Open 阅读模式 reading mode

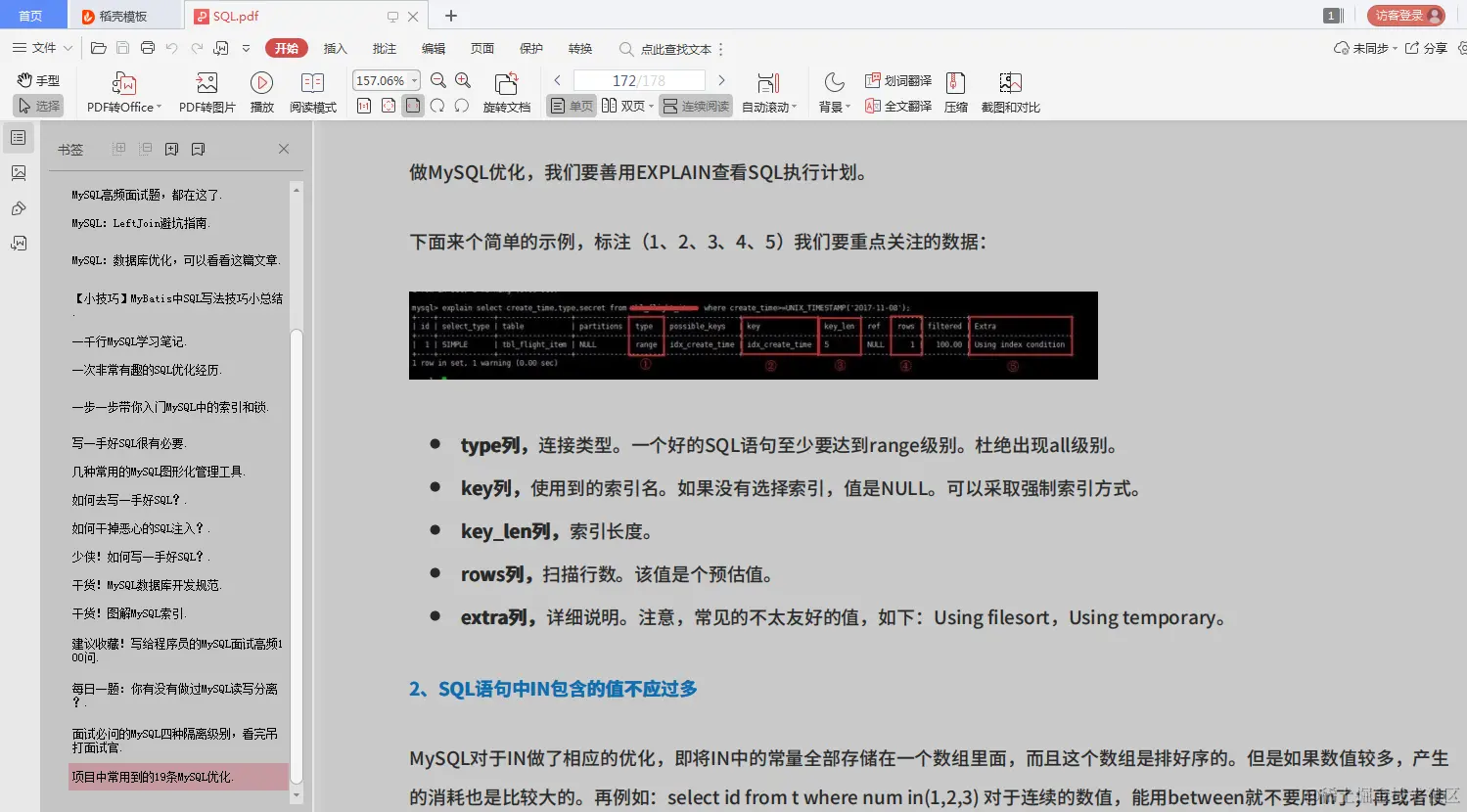312,90
